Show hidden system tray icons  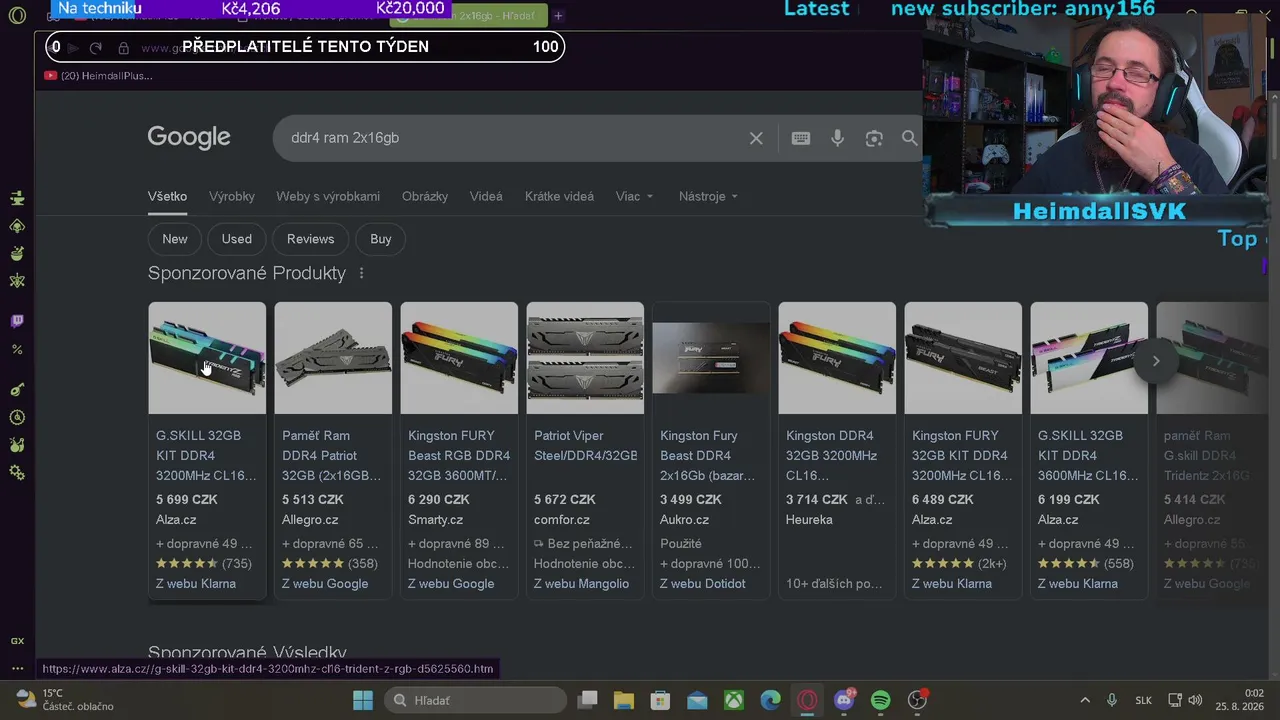coord(1085,700)
